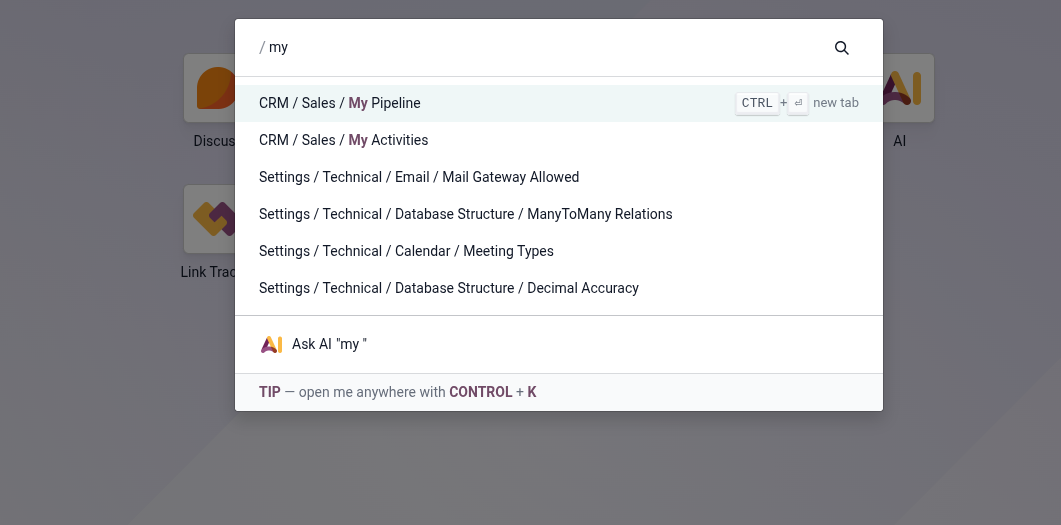The height and width of the screenshot is (525, 1061).
Task: Click the AI label under app icon
Action: tap(900, 141)
